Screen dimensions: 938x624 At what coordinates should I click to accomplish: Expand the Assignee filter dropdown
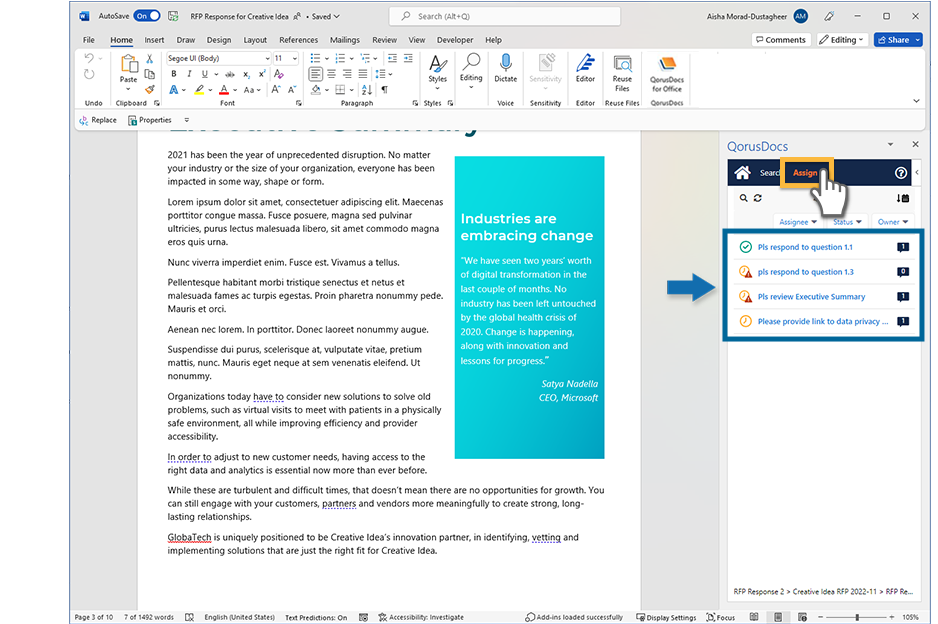point(797,222)
